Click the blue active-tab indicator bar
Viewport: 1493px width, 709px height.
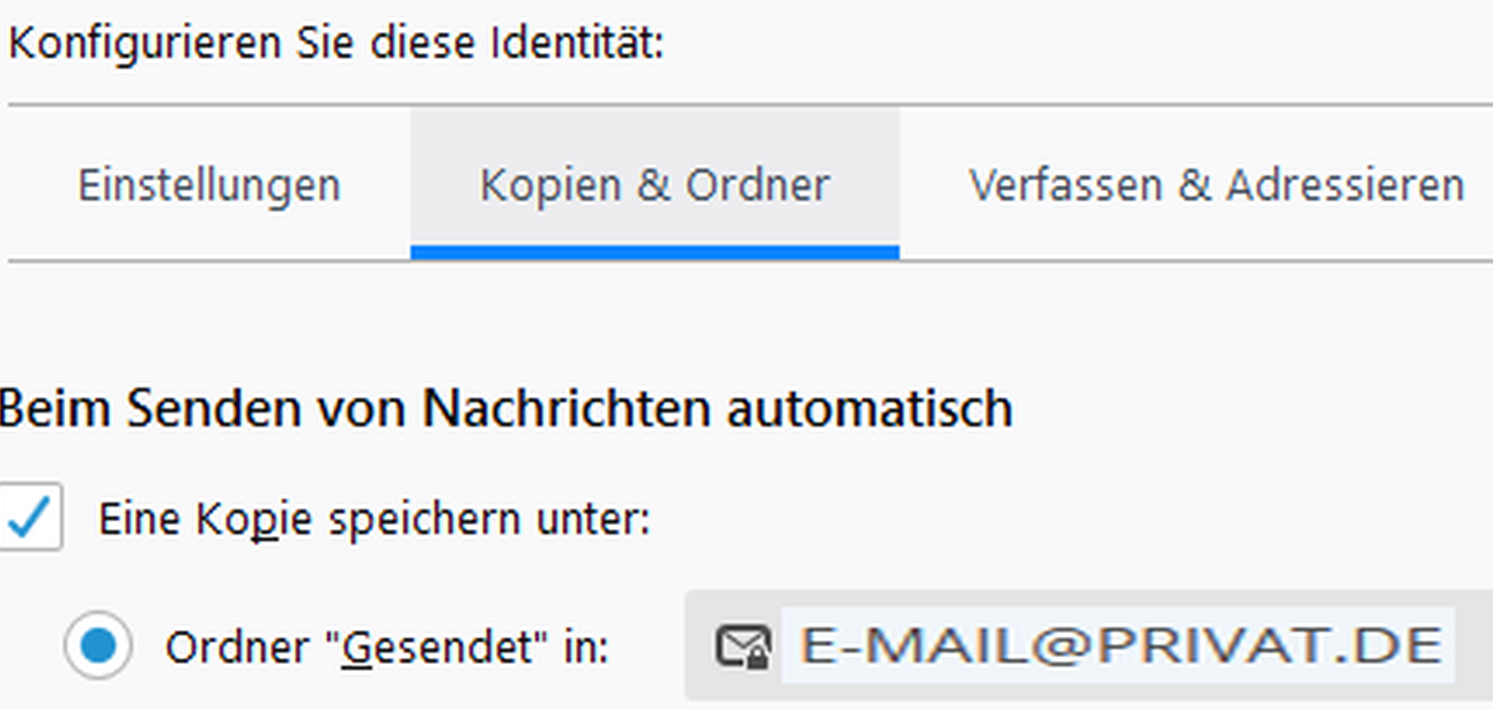tap(655, 253)
